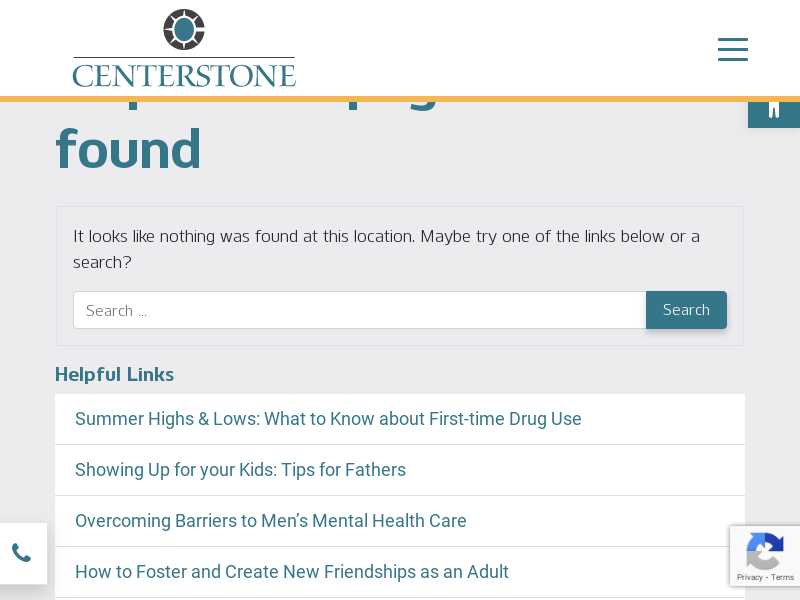The image size is (800, 600).
Task: Click the large 'found' page heading
Action: point(129,149)
